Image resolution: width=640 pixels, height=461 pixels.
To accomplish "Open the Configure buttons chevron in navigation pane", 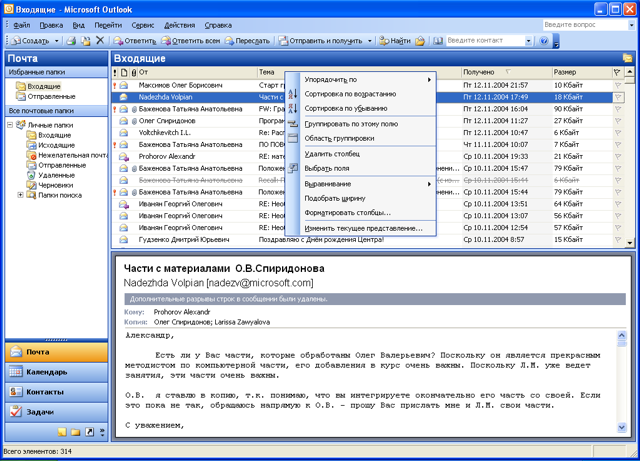I will point(102,432).
